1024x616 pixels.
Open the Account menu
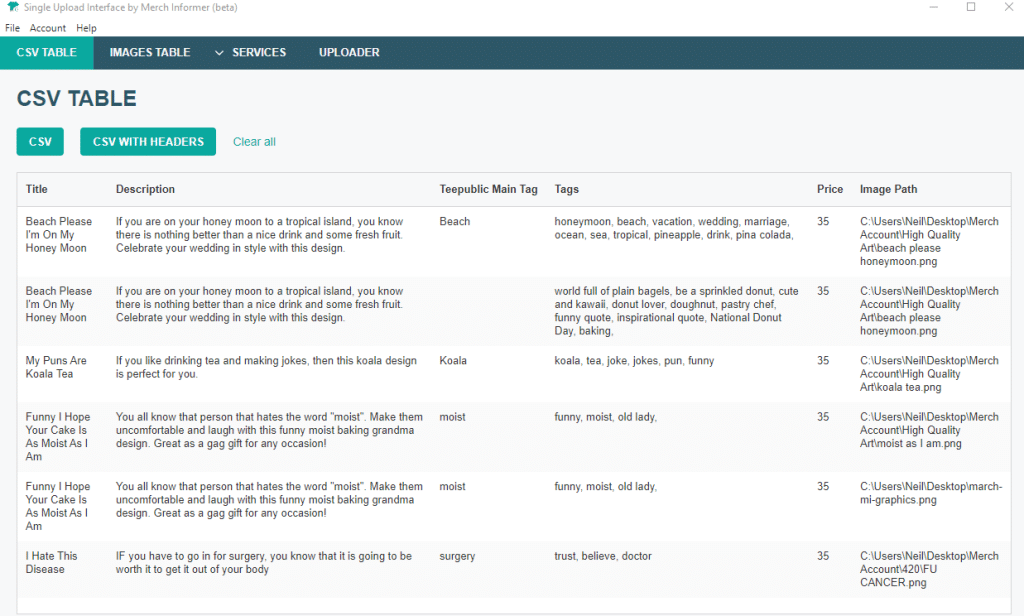(x=48, y=28)
